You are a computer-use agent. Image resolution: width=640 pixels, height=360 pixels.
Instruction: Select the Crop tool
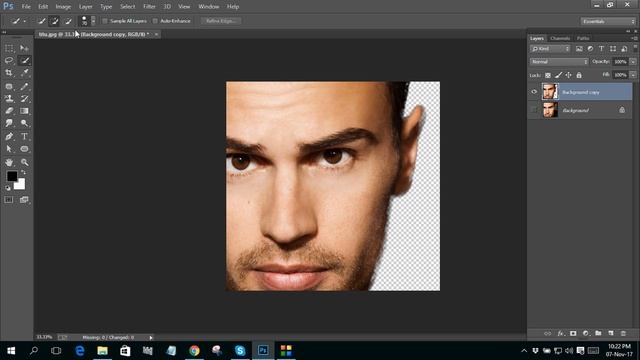(9, 73)
